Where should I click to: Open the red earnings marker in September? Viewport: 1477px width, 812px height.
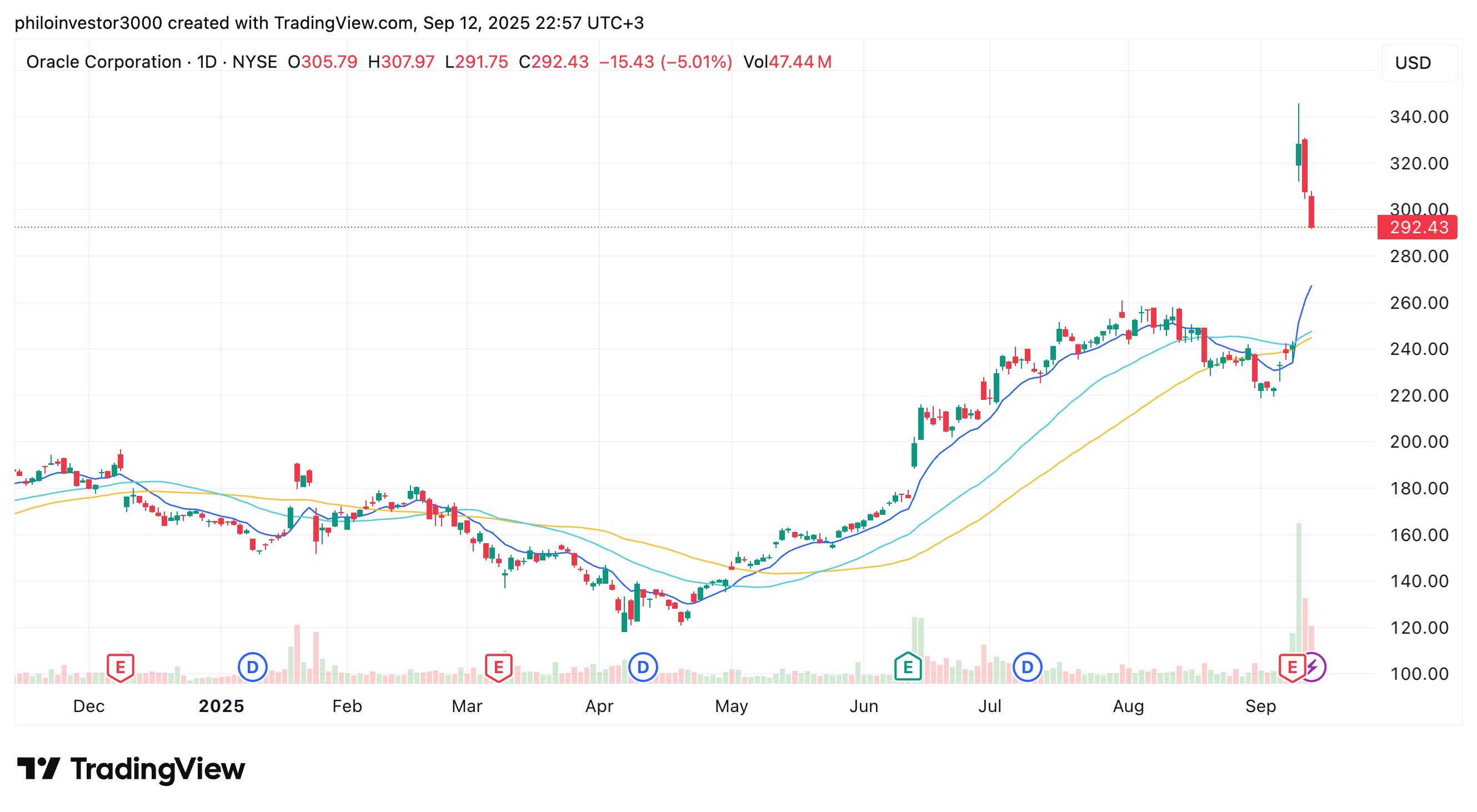coord(1292,667)
